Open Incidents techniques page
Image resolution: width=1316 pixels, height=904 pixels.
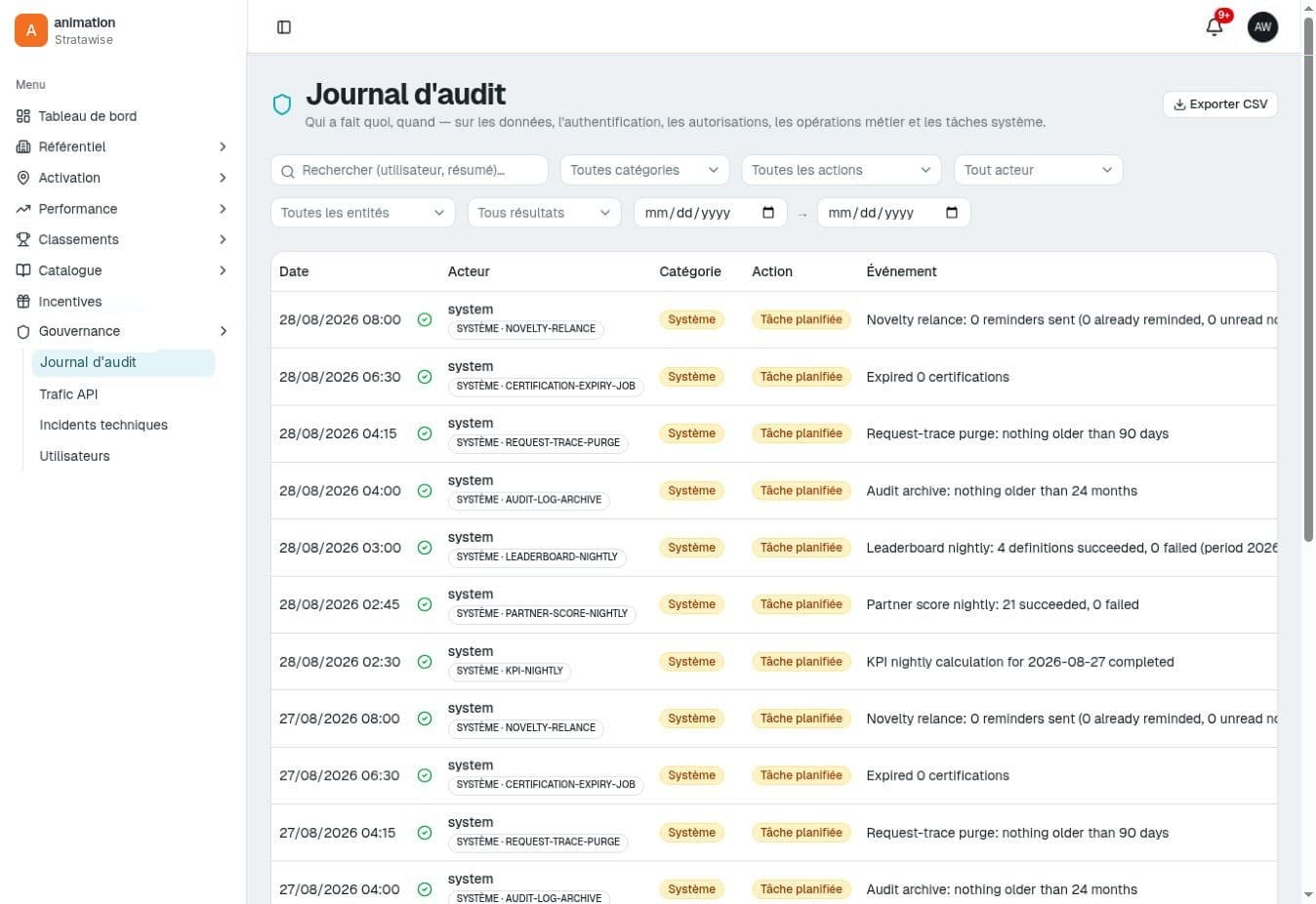coord(103,425)
